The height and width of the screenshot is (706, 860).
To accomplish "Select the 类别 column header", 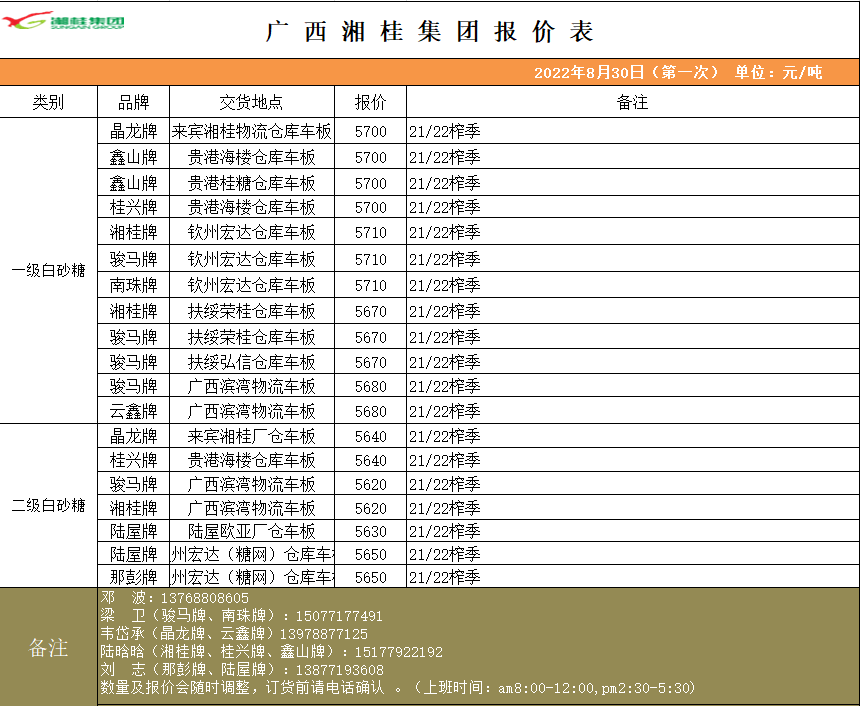I will click(48, 102).
